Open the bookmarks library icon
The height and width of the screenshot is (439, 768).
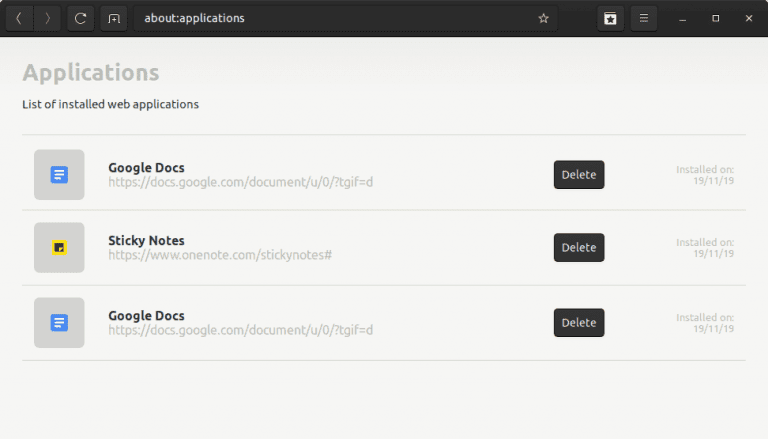click(609, 18)
